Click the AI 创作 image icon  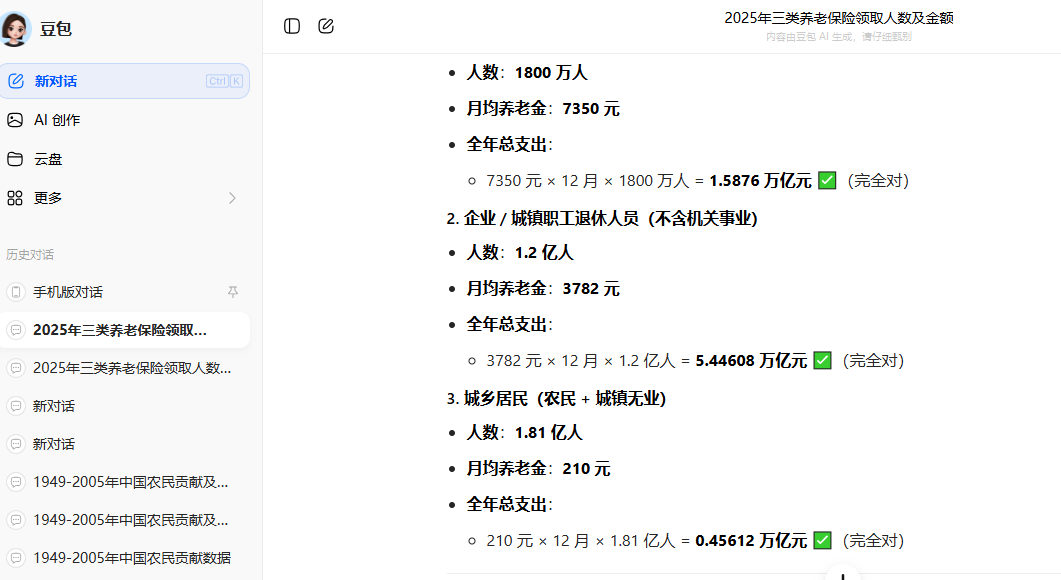pos(15,120)
